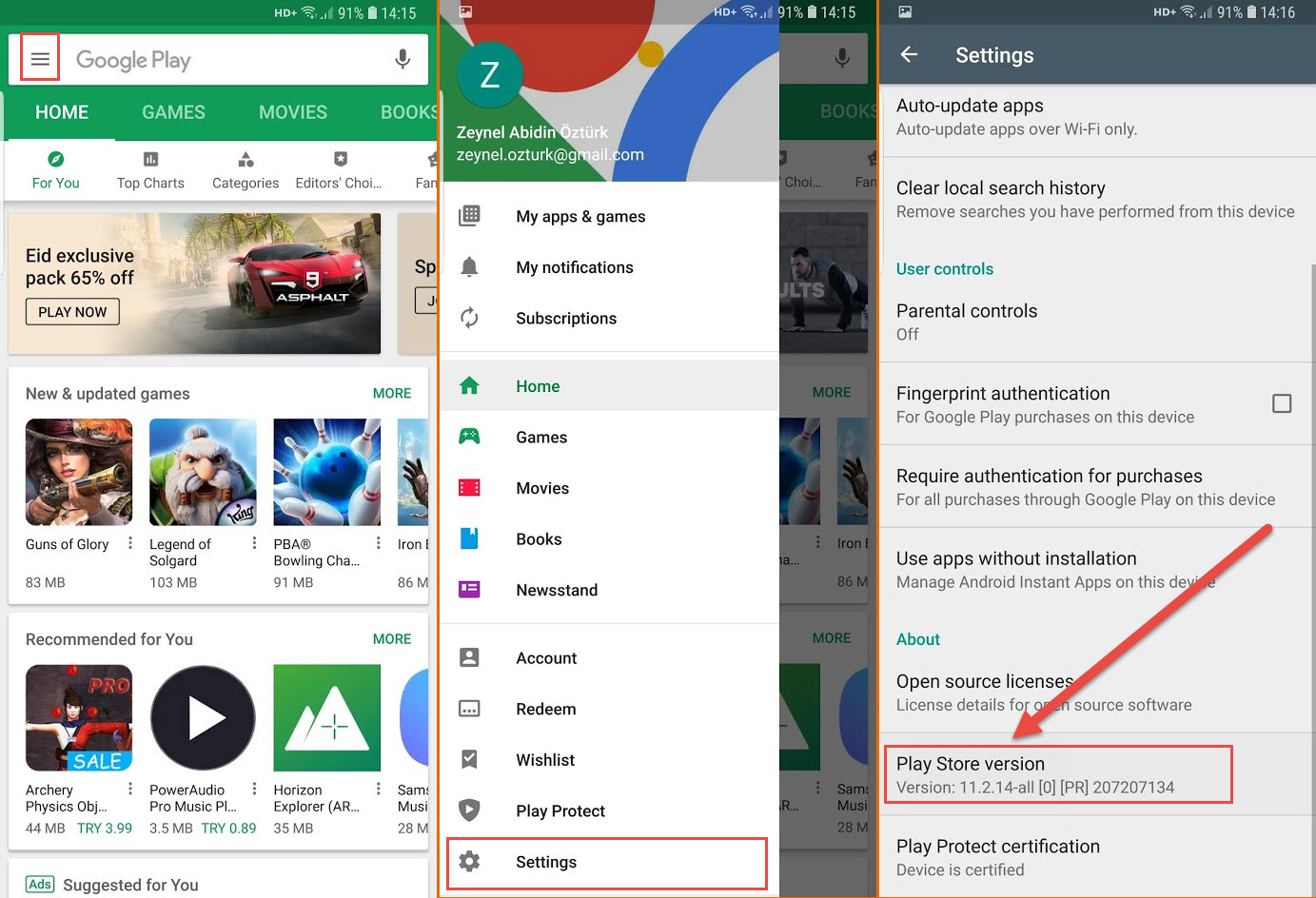Select Home in the navigation drawer
The width and height of the screenshot is (1316, 898).
(x=610, y=386)
